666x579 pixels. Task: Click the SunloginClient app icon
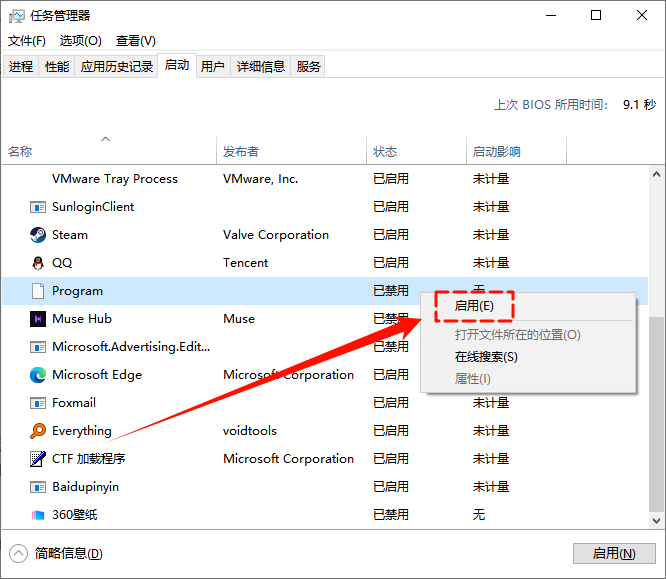38,207
